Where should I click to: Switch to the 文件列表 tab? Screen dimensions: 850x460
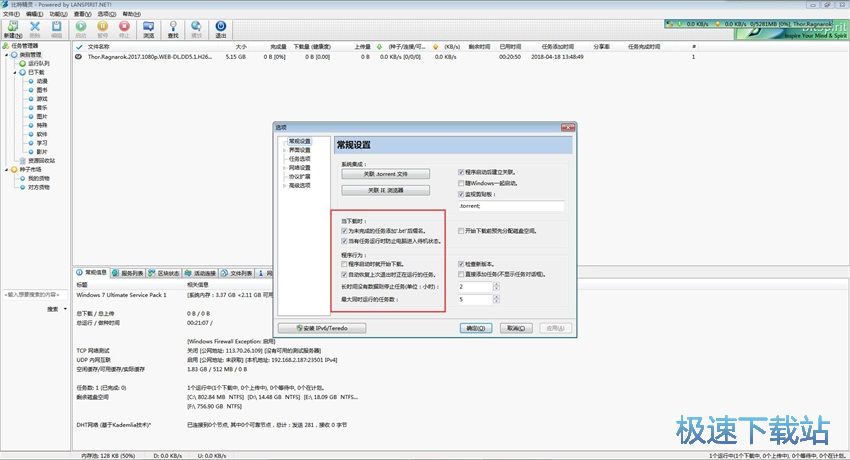237,273
